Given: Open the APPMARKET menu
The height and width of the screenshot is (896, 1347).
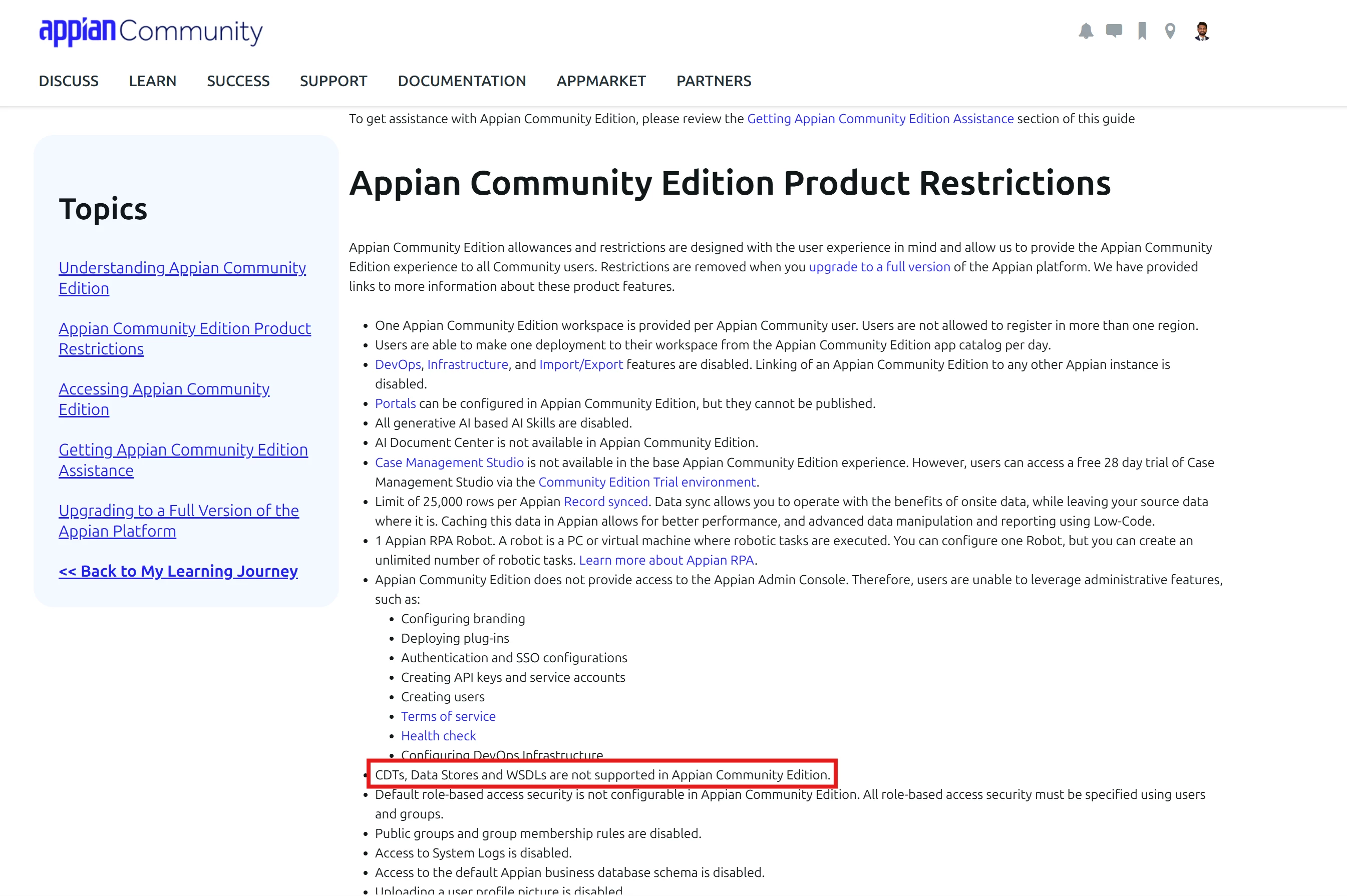Looking at the screenshot, I should pyautogui.click(x=601, y=81).
